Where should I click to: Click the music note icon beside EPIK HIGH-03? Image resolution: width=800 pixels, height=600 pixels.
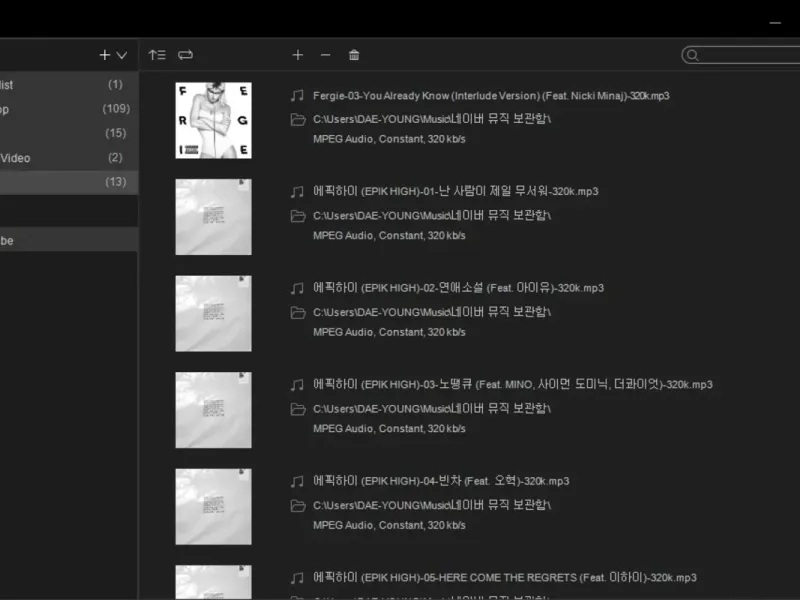tap(297, 385)
